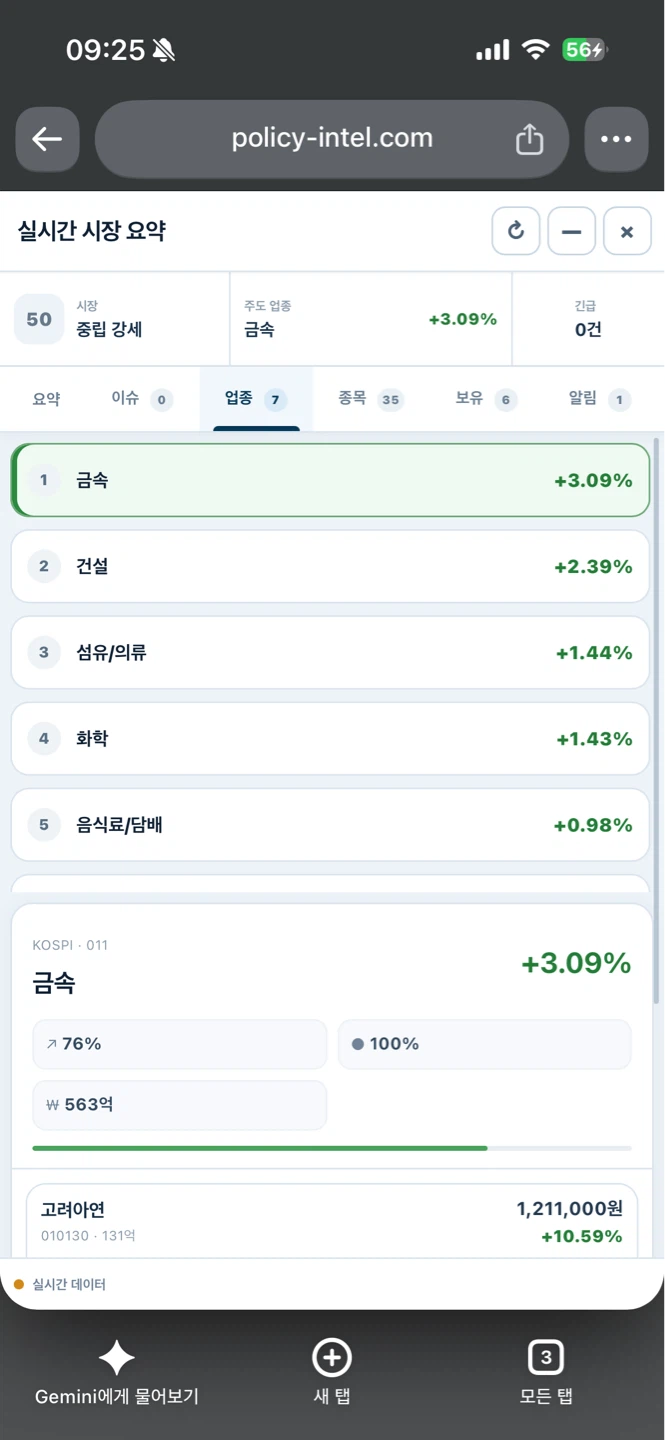Click the green 금속 progress bar
This screenshot has height=1440, width=665.
[260, 1148]
